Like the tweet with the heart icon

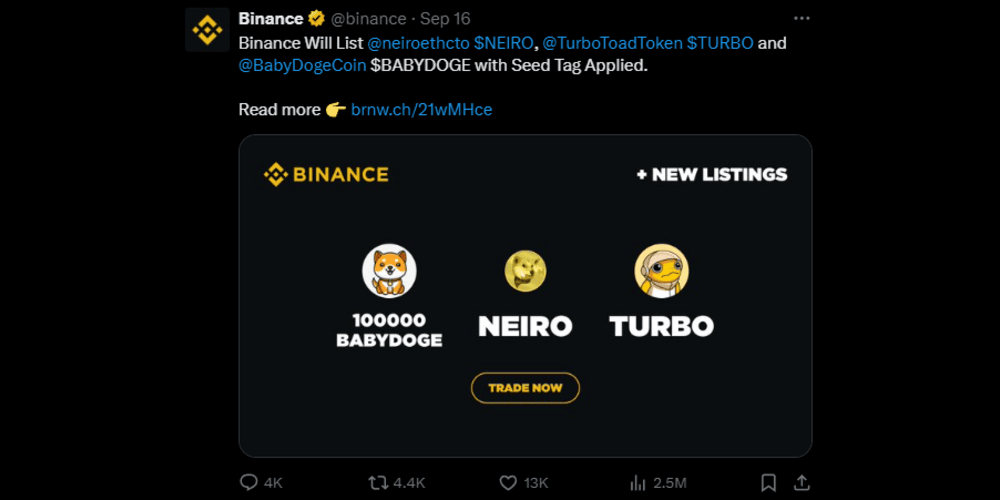(508, 483)
